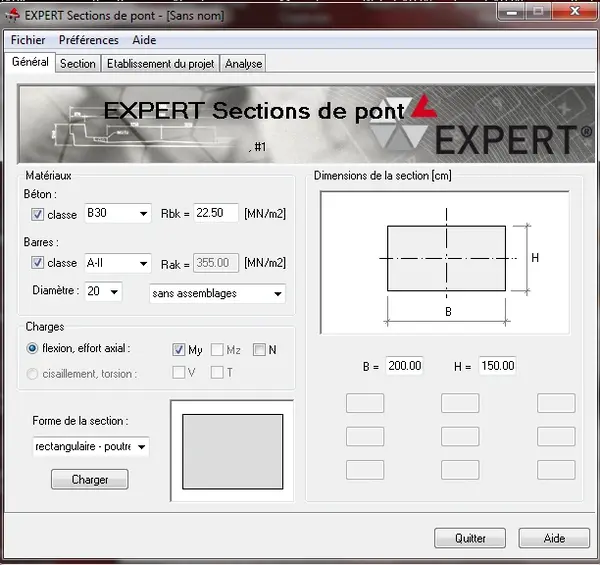Viewport: 600px width, 565px height.
Task: Toggle the My checkbox
Action: 179,349
